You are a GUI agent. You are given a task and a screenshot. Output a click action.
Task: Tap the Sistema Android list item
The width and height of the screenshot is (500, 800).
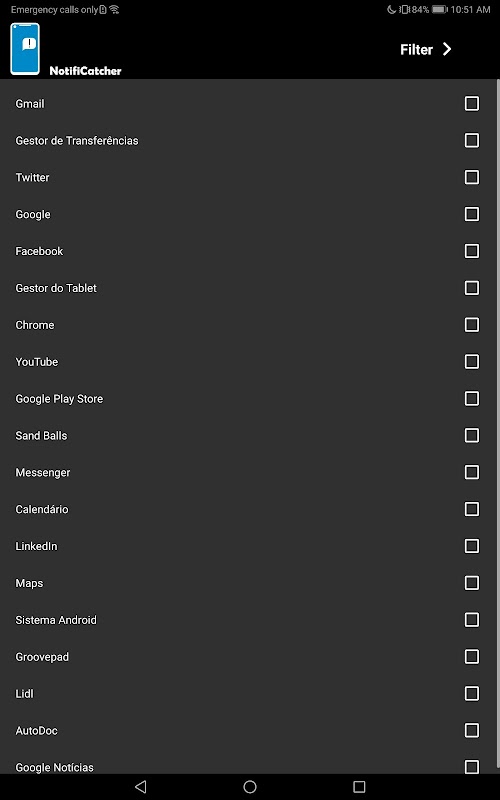248,620
